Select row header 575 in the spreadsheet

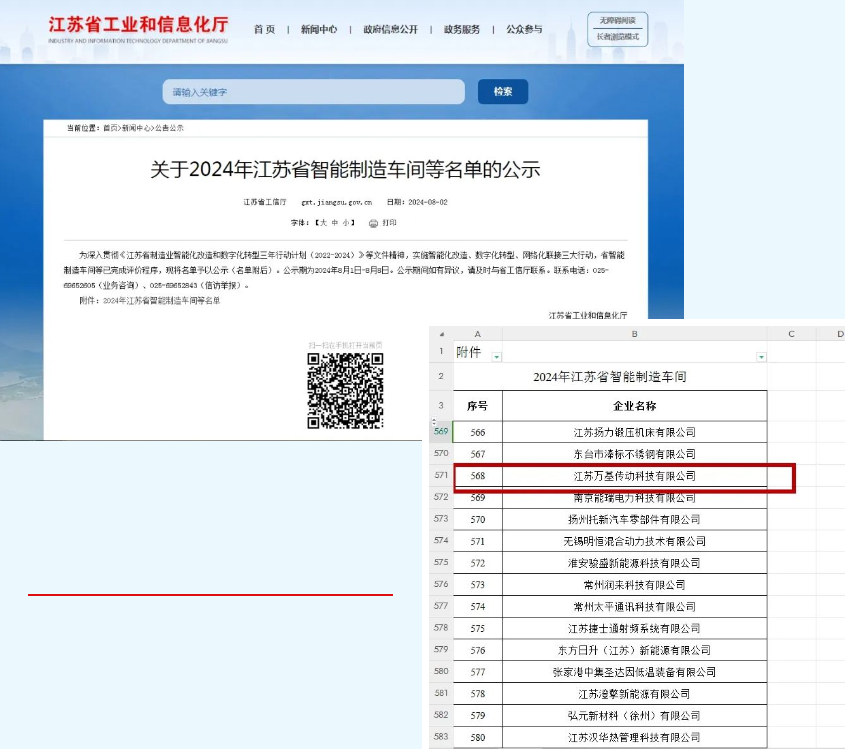(x=441, y=562)
